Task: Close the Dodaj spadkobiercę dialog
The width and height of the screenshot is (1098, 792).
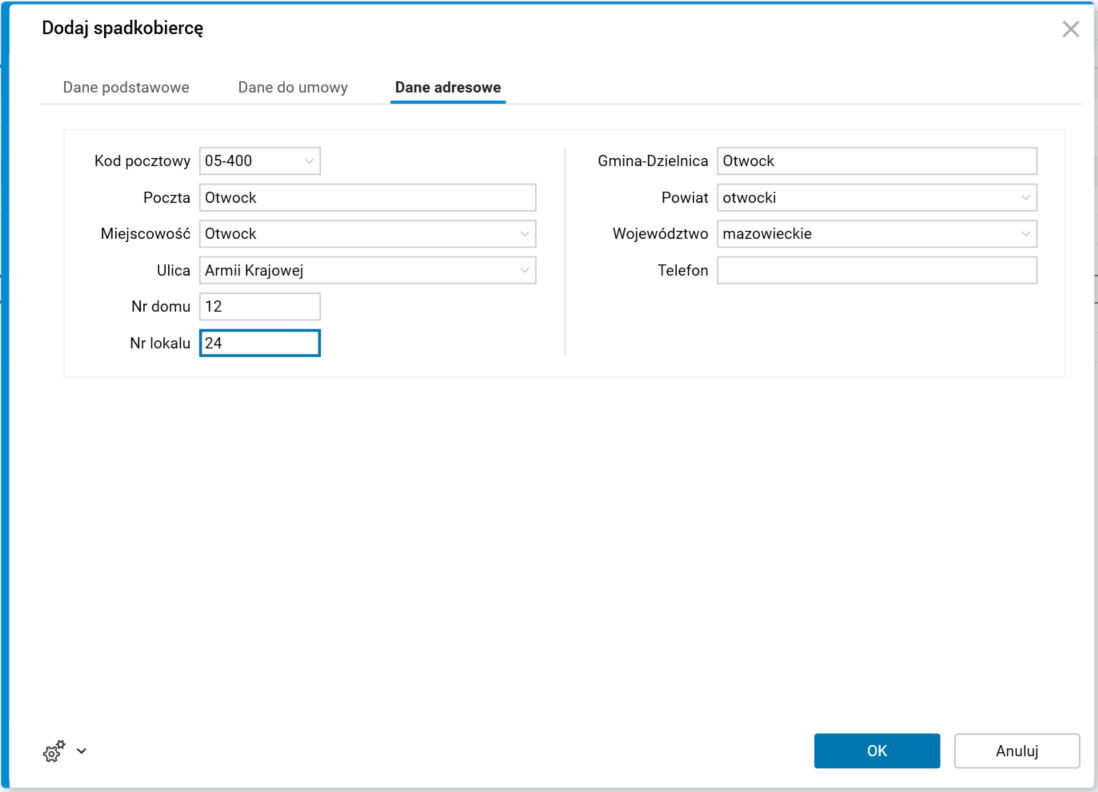Action: point(1070,29)
